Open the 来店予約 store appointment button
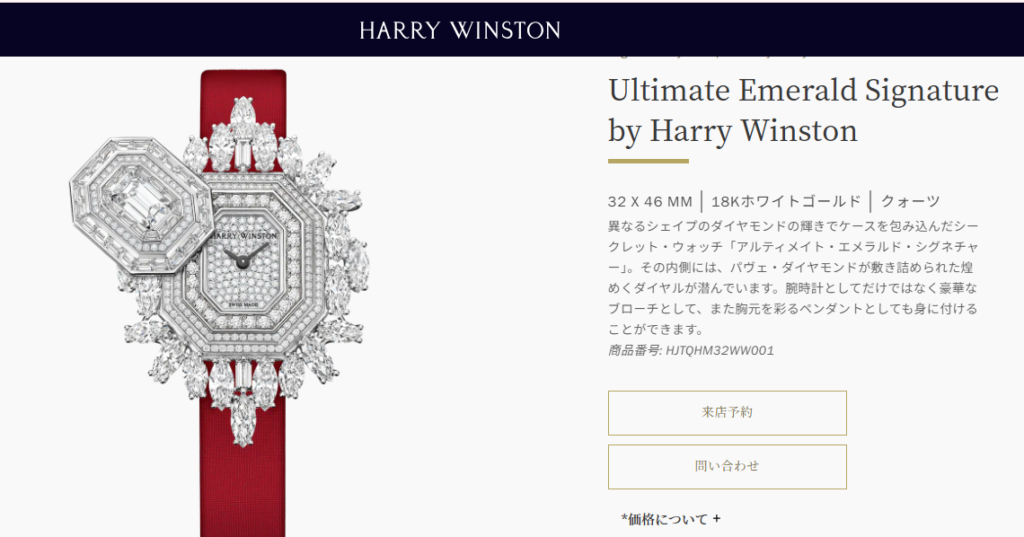Screen dimensions: 1024x537 click(x=727, y=413)
